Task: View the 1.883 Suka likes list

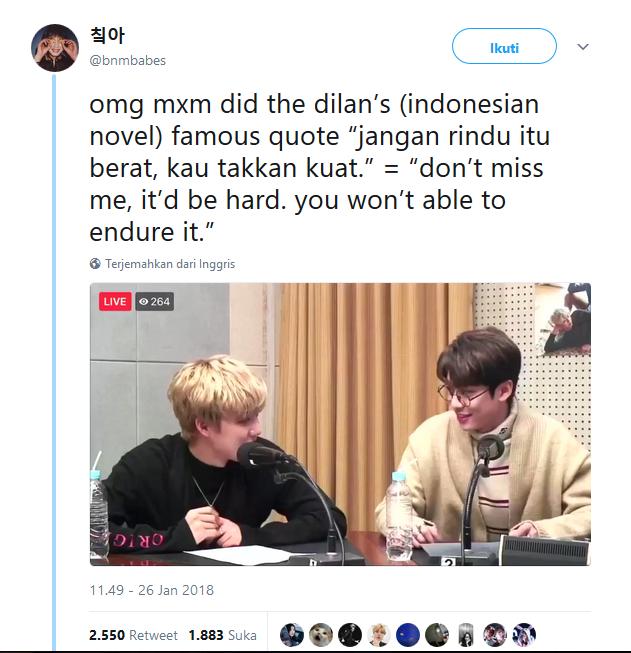Action: pyautogui.click(x=222, y=635)
